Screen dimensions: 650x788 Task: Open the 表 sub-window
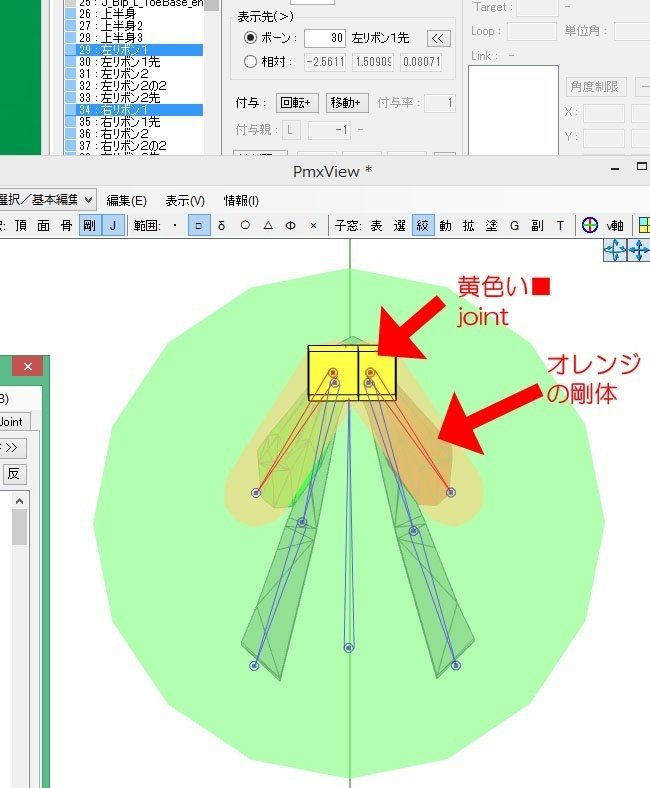tap(377, 226)
